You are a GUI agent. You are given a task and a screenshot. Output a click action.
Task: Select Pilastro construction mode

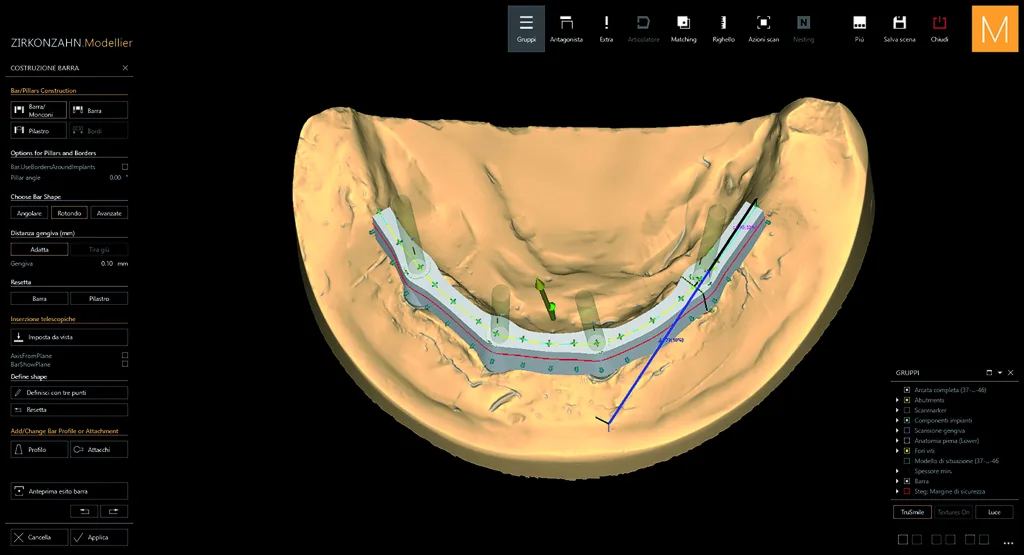click(x=39, y=131)
